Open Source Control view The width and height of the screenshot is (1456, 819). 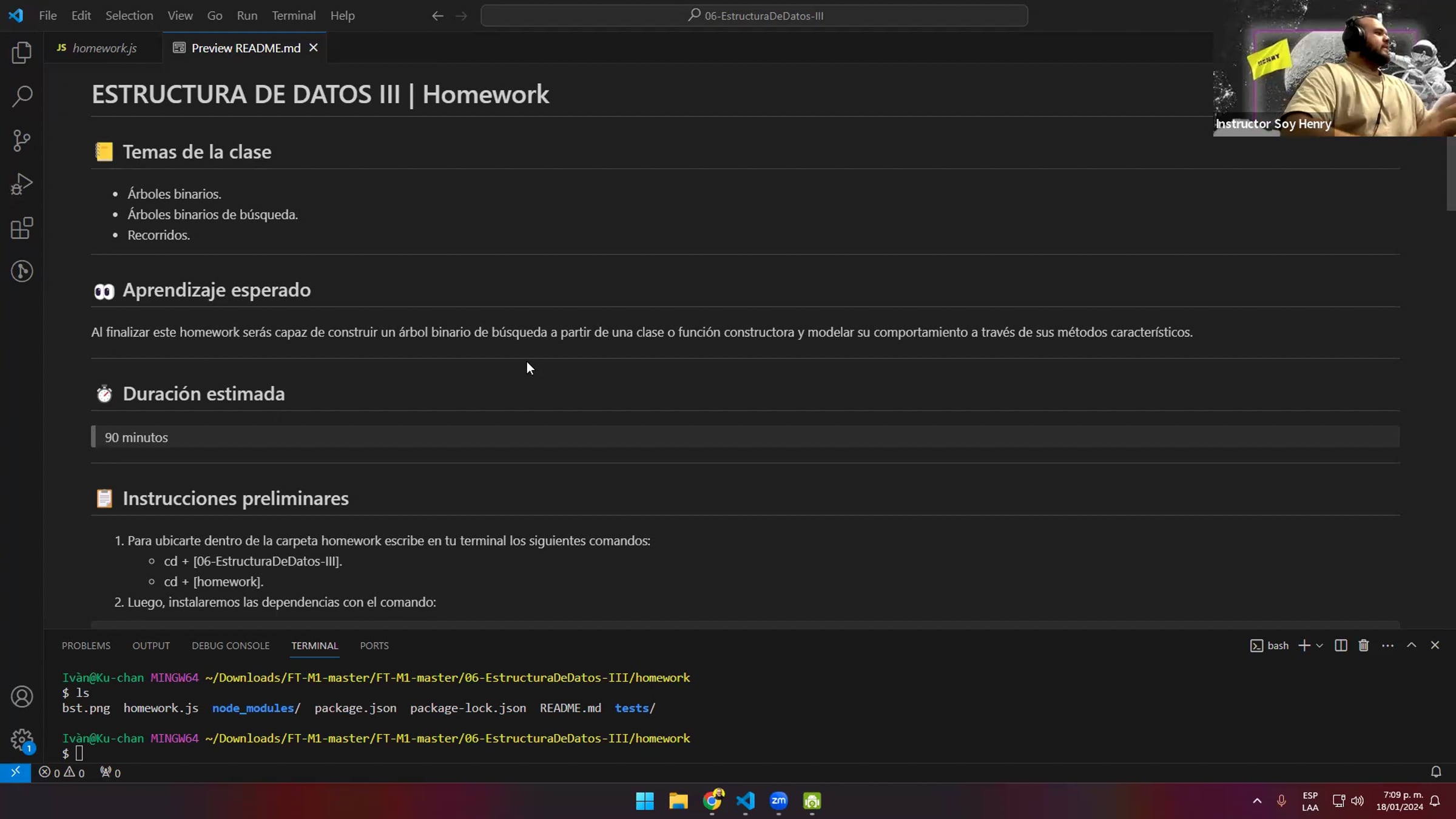click(x=22, y=141)
